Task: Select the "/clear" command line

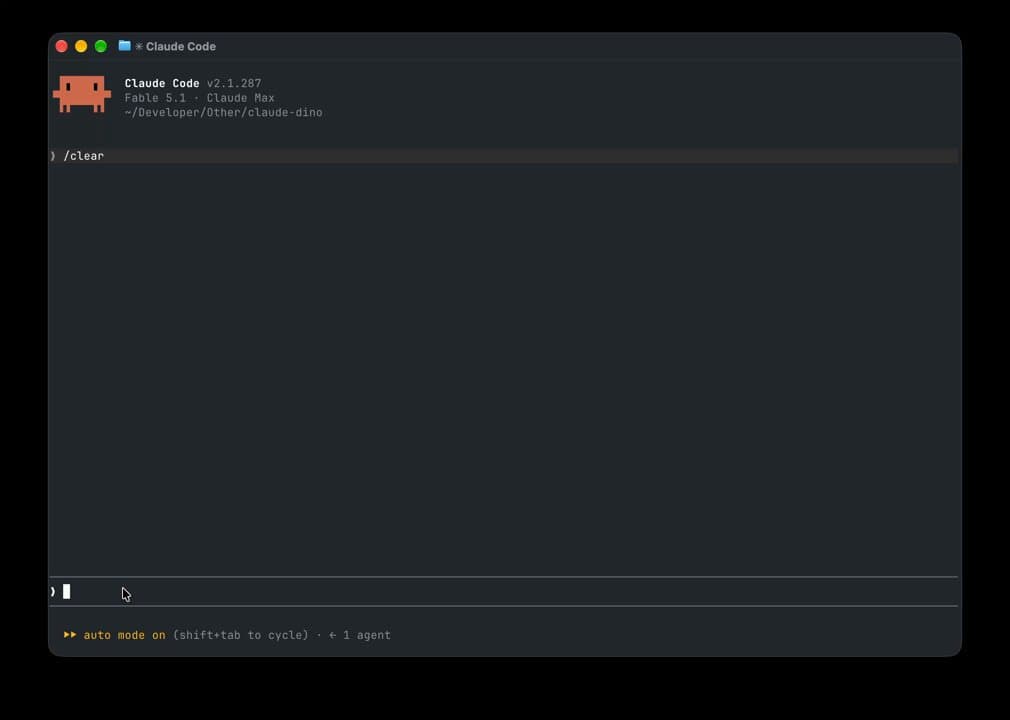Action: click(504, 156)
